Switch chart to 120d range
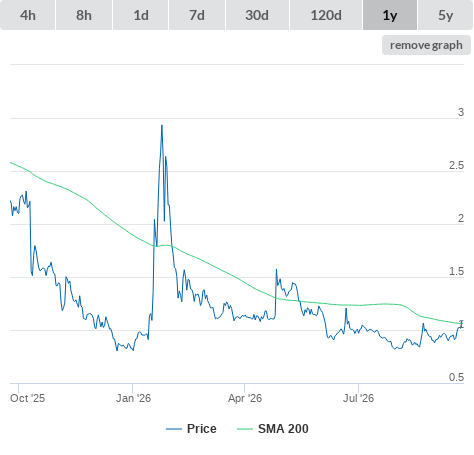Screen dimensions: 474x455 point(326,15)
